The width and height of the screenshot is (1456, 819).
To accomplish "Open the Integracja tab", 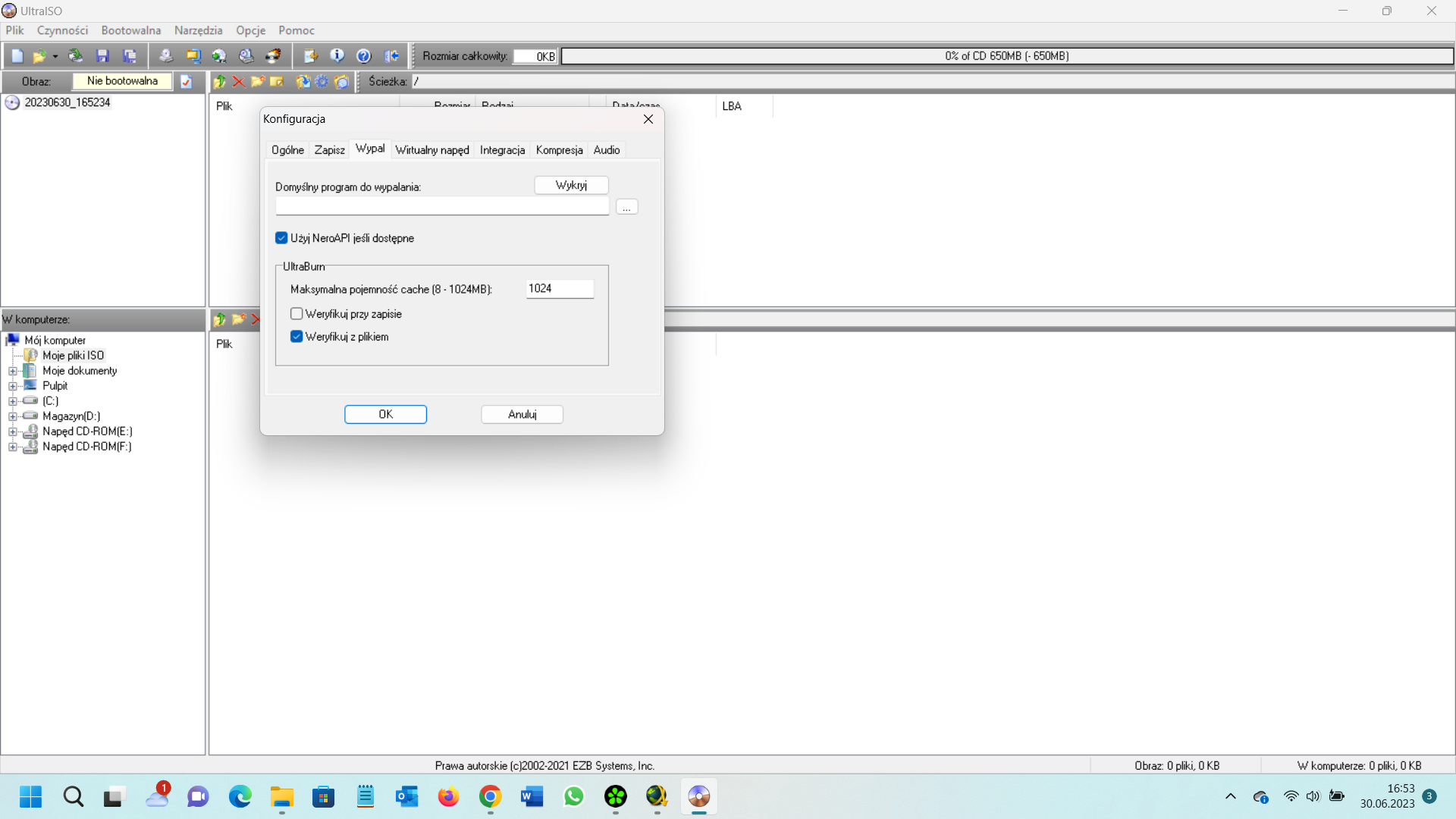I will tap(502, 150).
